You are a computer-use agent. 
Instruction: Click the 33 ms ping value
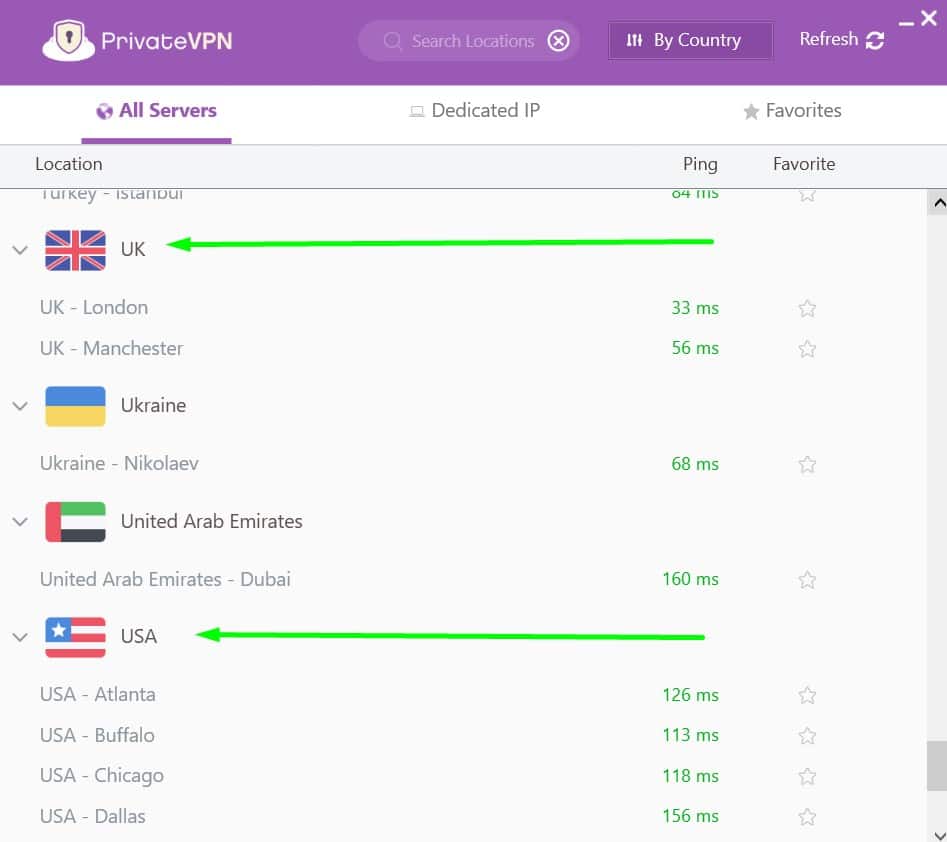pos(695,308)
